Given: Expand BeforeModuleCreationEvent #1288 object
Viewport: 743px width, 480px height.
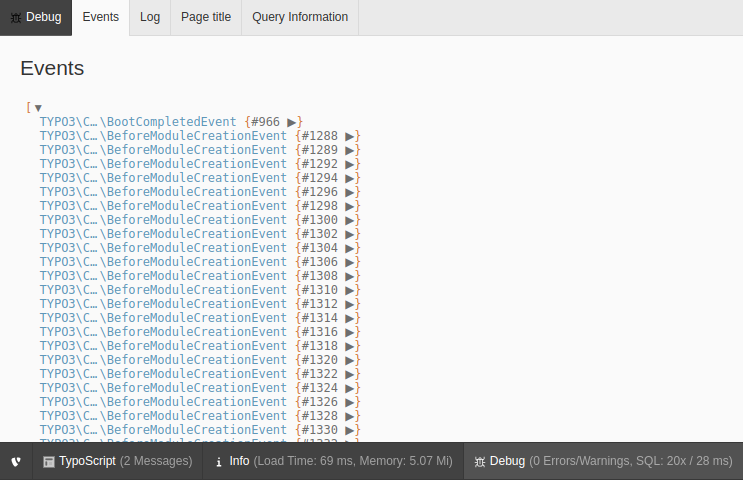Looking at the screenshot, I should tap(350, 136).
